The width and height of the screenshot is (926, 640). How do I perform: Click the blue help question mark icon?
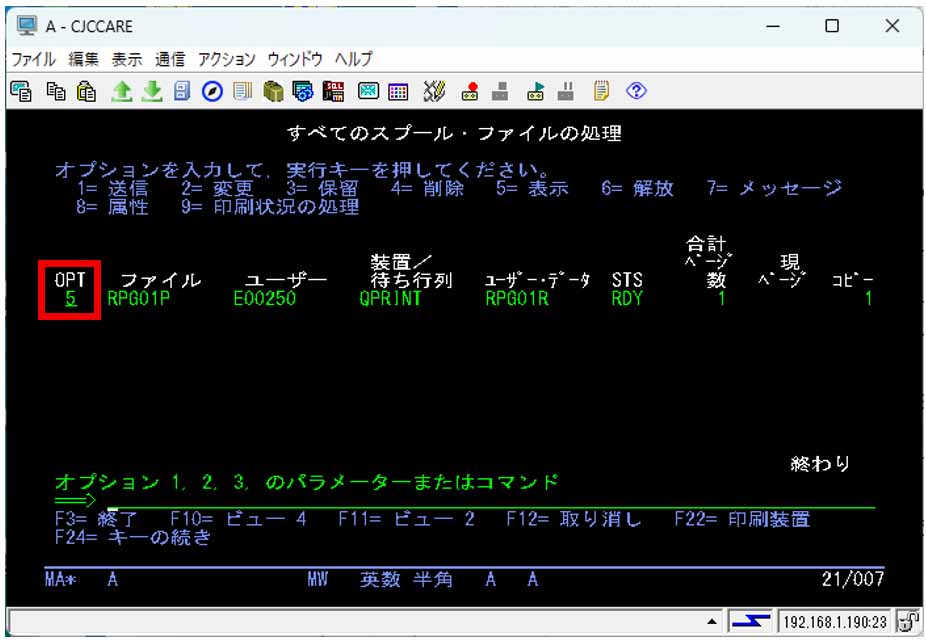click(636, 92)
